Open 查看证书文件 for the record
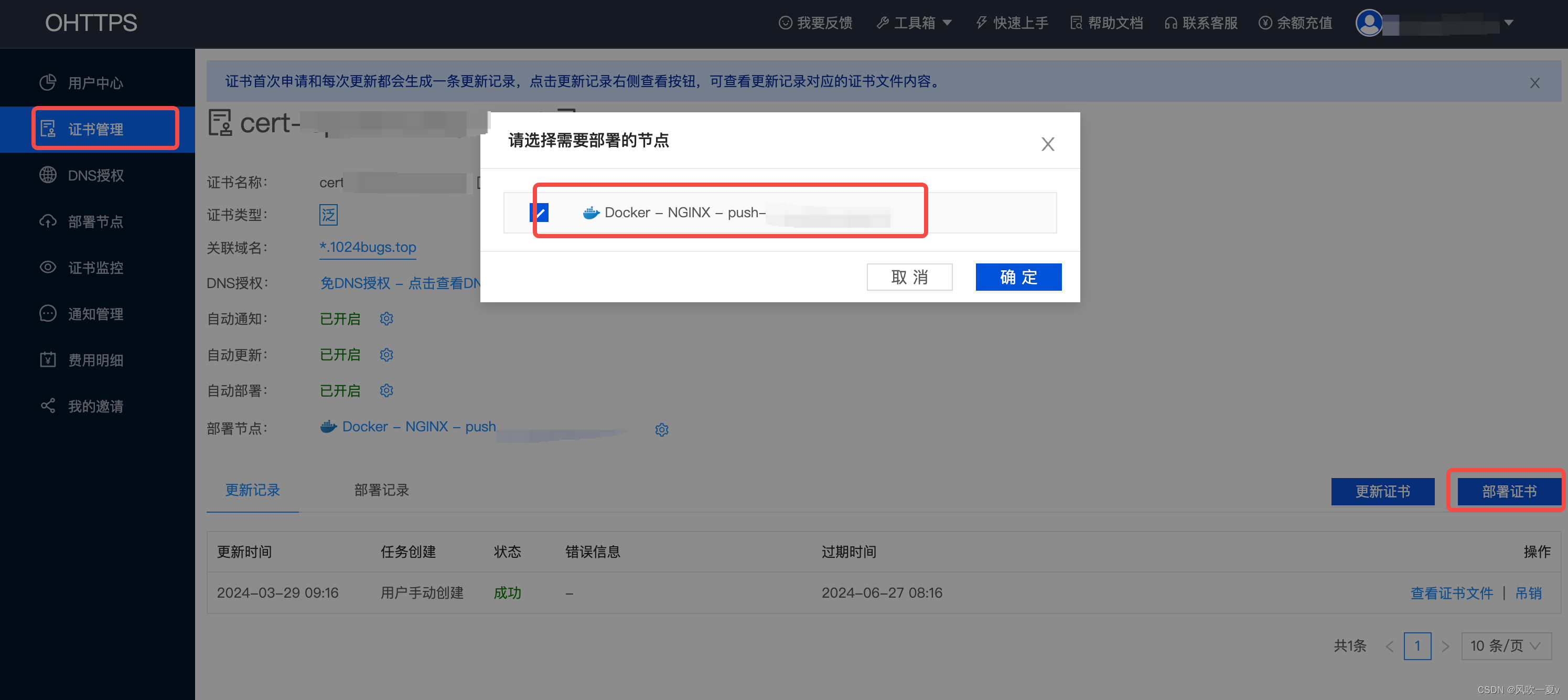Viewport: 1568px width, 700px height. (1451, 593)
